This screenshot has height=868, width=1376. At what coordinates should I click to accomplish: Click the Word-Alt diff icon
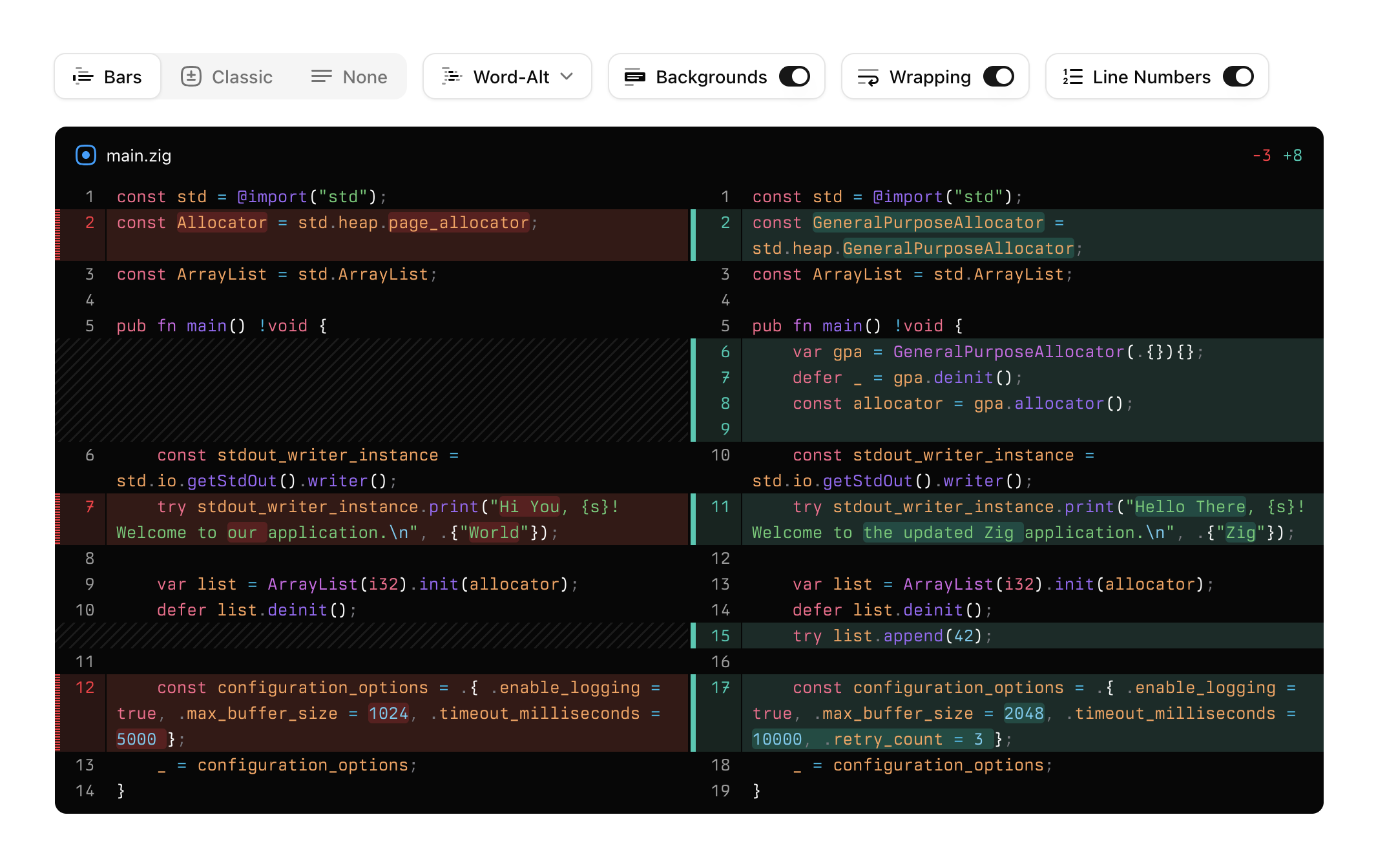(452, 77)
